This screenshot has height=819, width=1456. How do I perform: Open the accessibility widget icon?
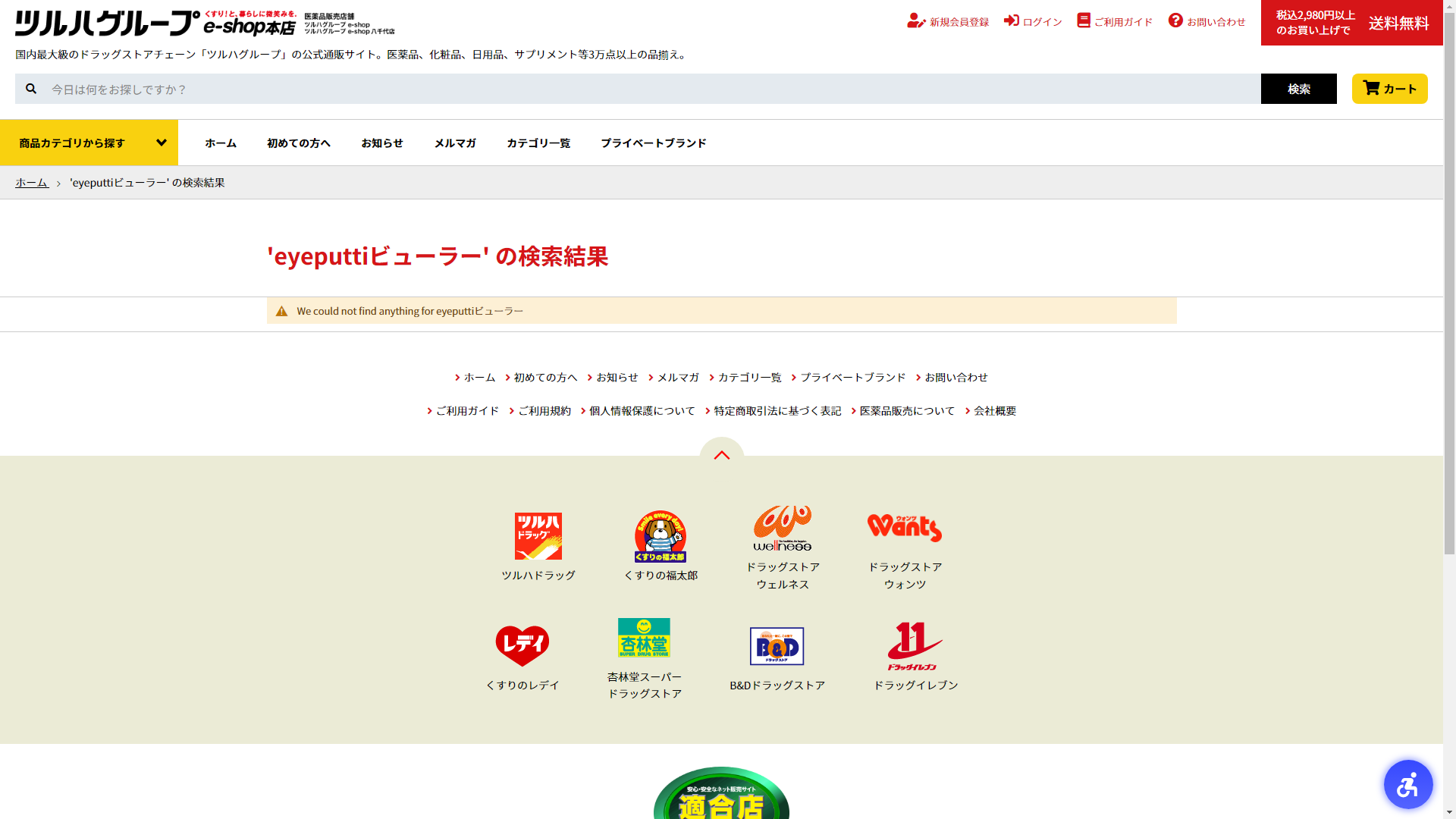pos(1407,784)
